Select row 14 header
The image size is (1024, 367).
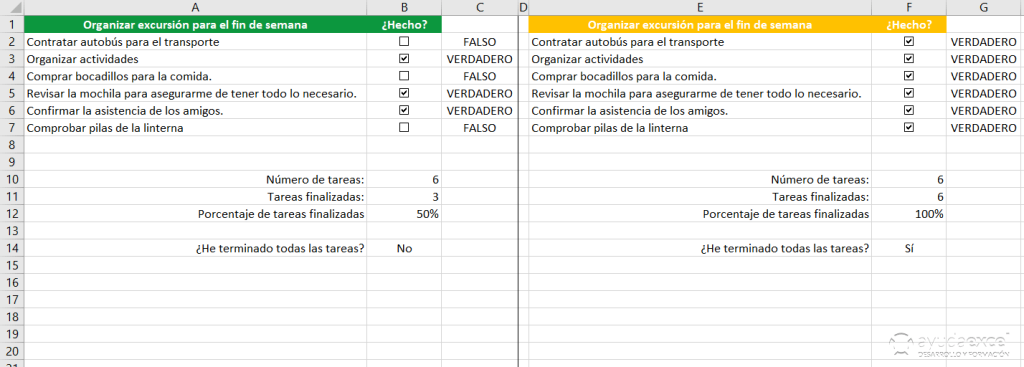tap(12, 248)
